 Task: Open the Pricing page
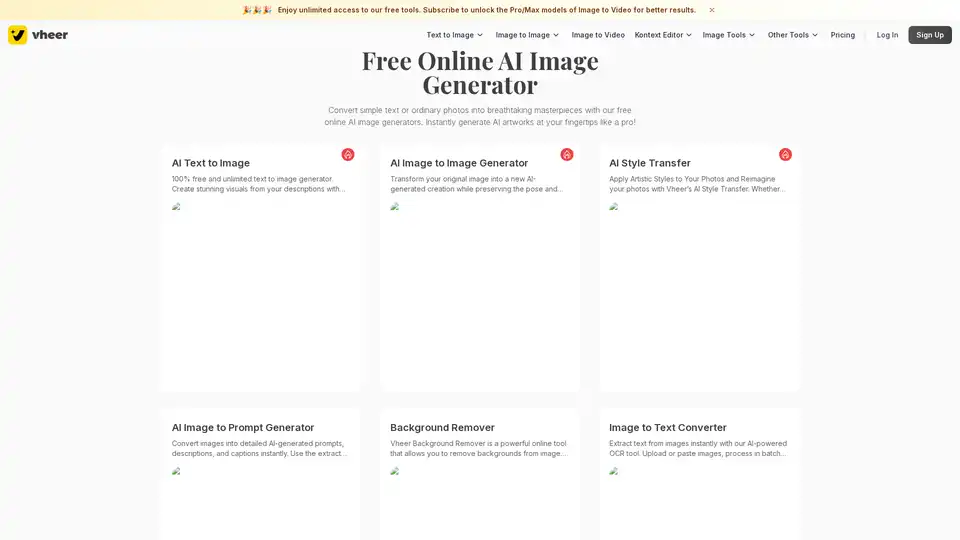(842, 35)
